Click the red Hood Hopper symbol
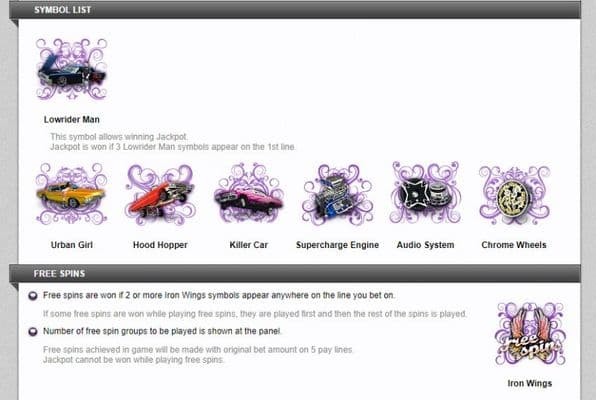 (x=160, y=195)
